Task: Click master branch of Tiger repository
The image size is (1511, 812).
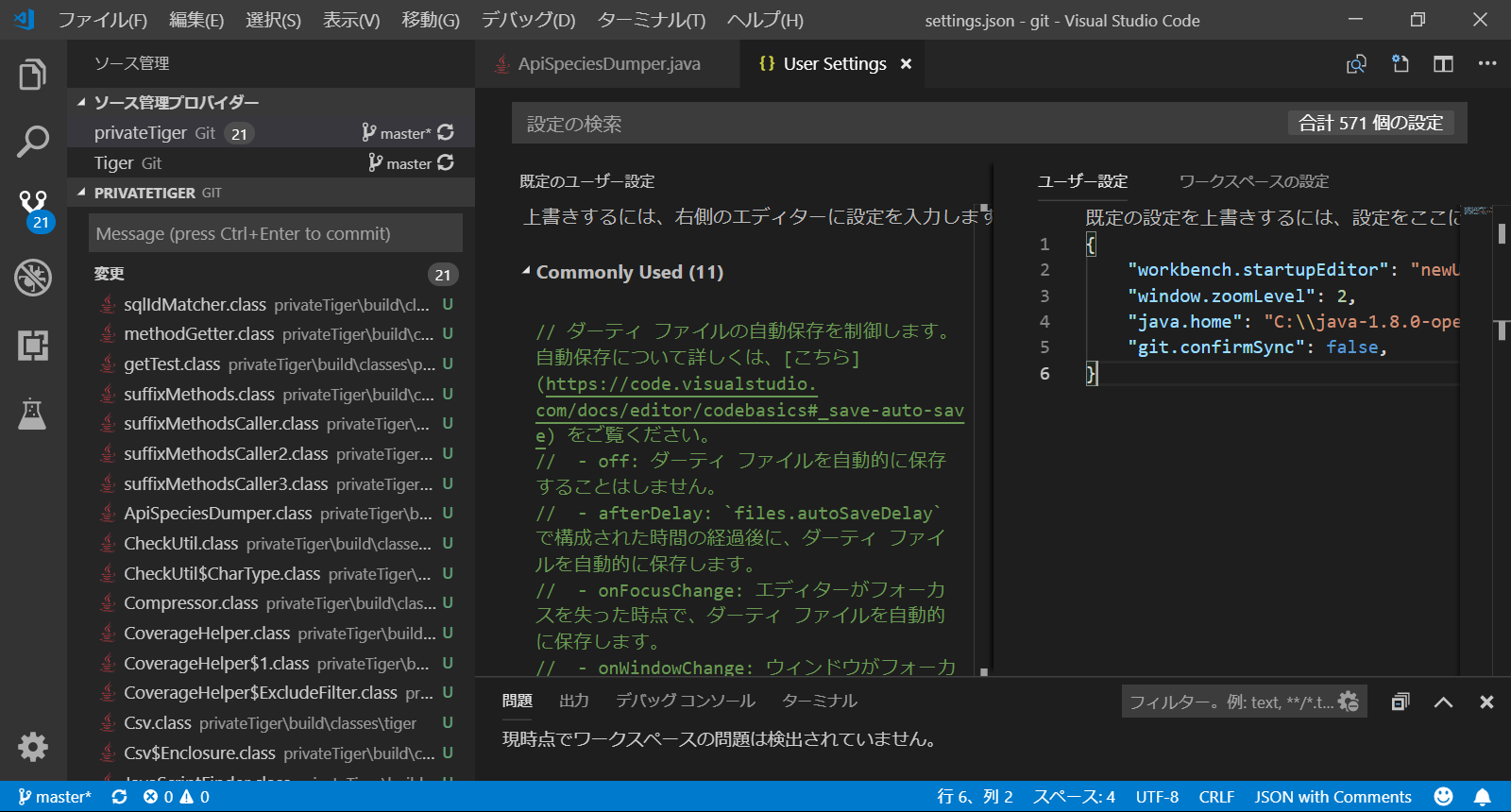Action: (400, 163)
